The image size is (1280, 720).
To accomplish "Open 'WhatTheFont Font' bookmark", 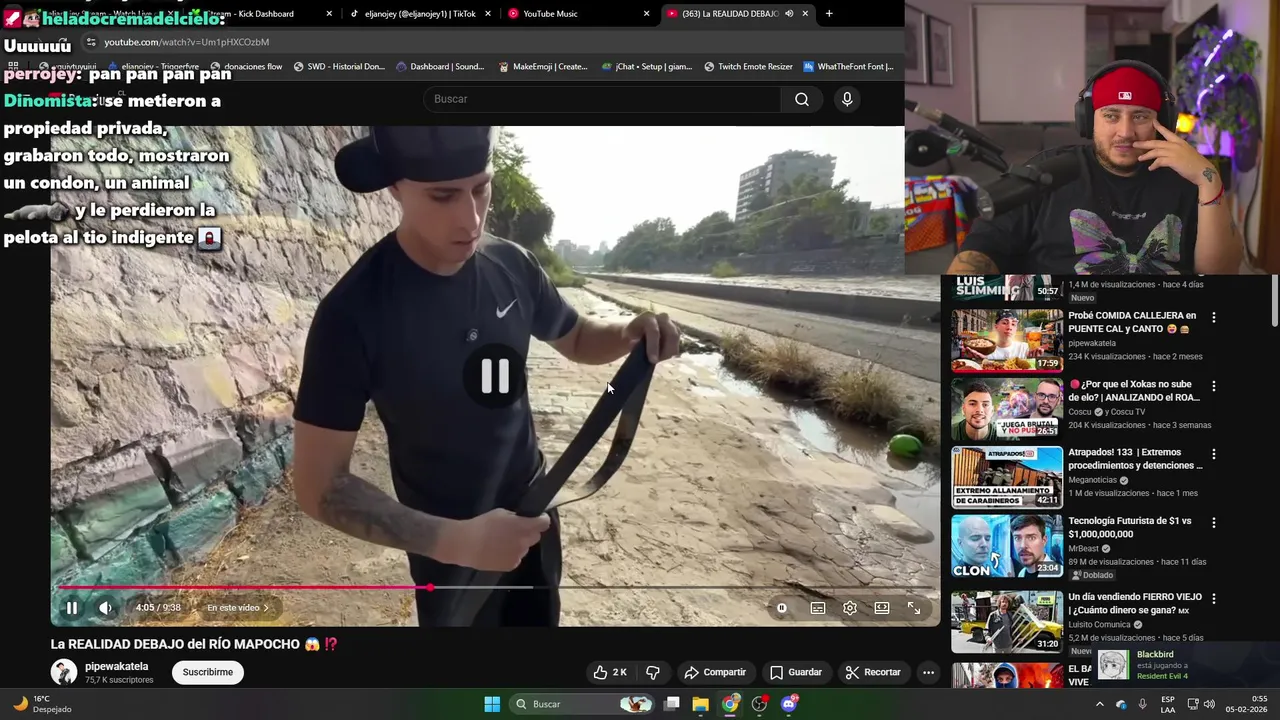I will pyautogui.click(x=848, y=67).
